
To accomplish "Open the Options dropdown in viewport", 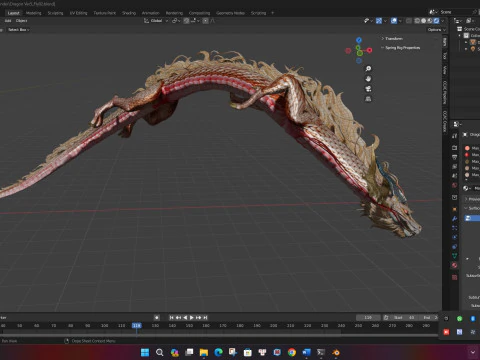I will tap(436, 30).
